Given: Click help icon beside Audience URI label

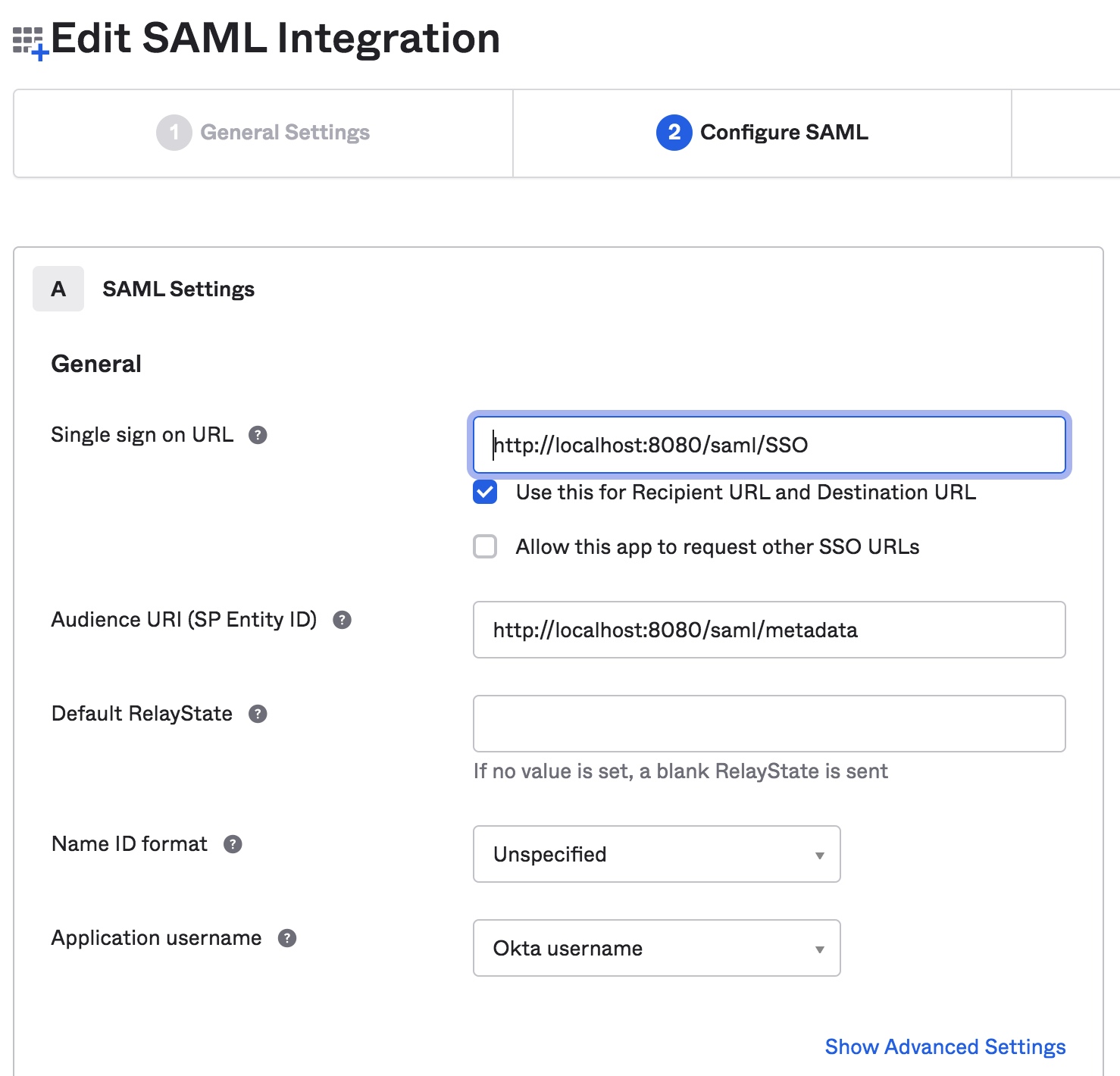Looking at the screenshot, I should click(342, 620).
